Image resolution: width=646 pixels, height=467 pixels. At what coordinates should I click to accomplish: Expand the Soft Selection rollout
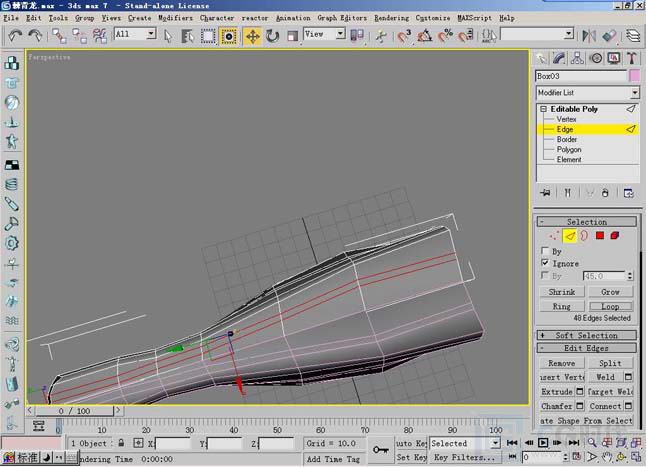(587, 335)
